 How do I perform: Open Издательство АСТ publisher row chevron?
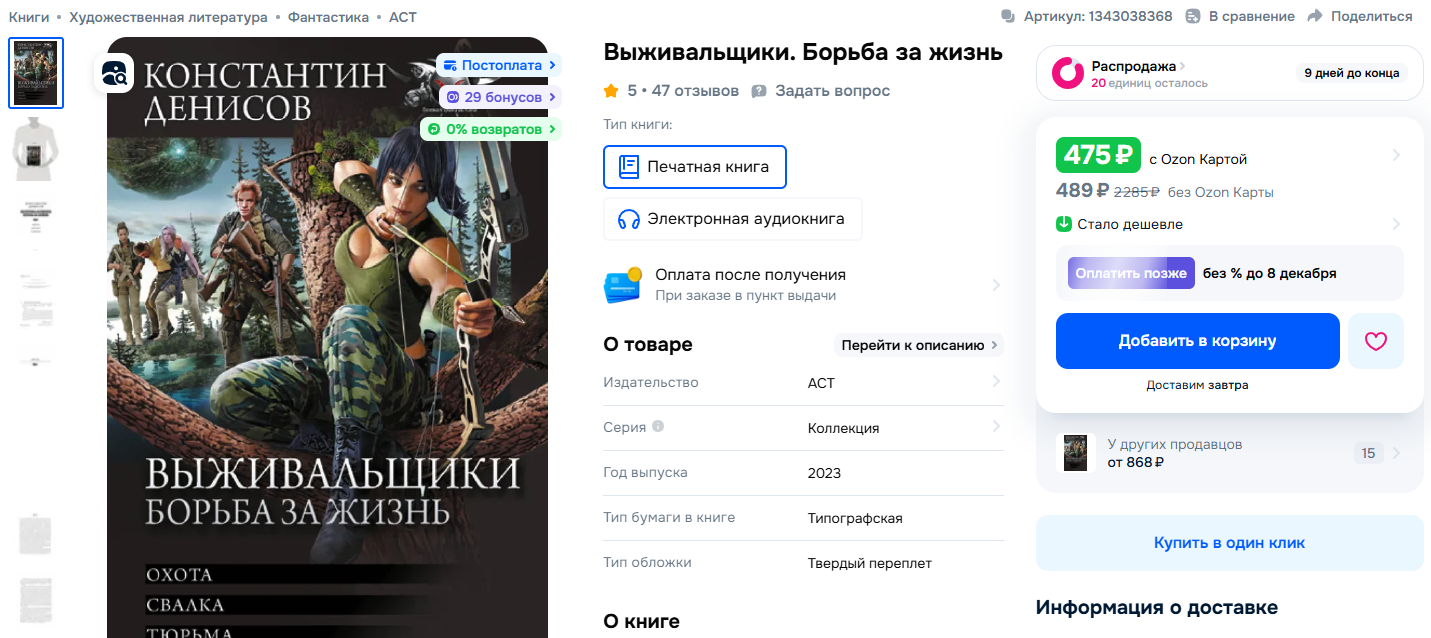(996, 381)
